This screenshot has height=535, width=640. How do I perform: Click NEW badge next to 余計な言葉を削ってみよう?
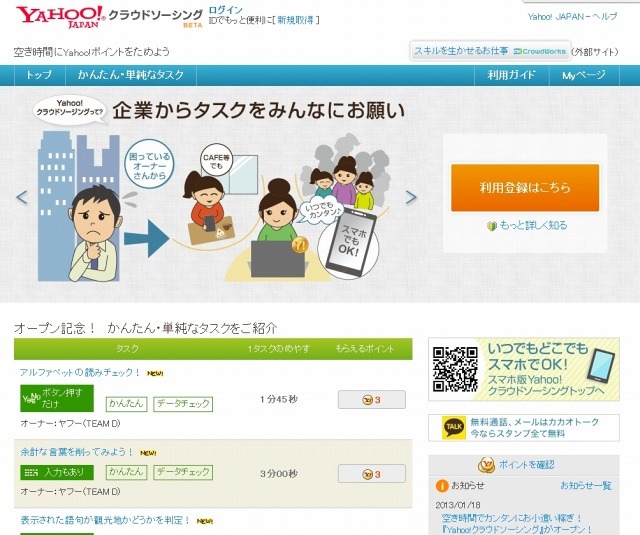coord(148,453)
